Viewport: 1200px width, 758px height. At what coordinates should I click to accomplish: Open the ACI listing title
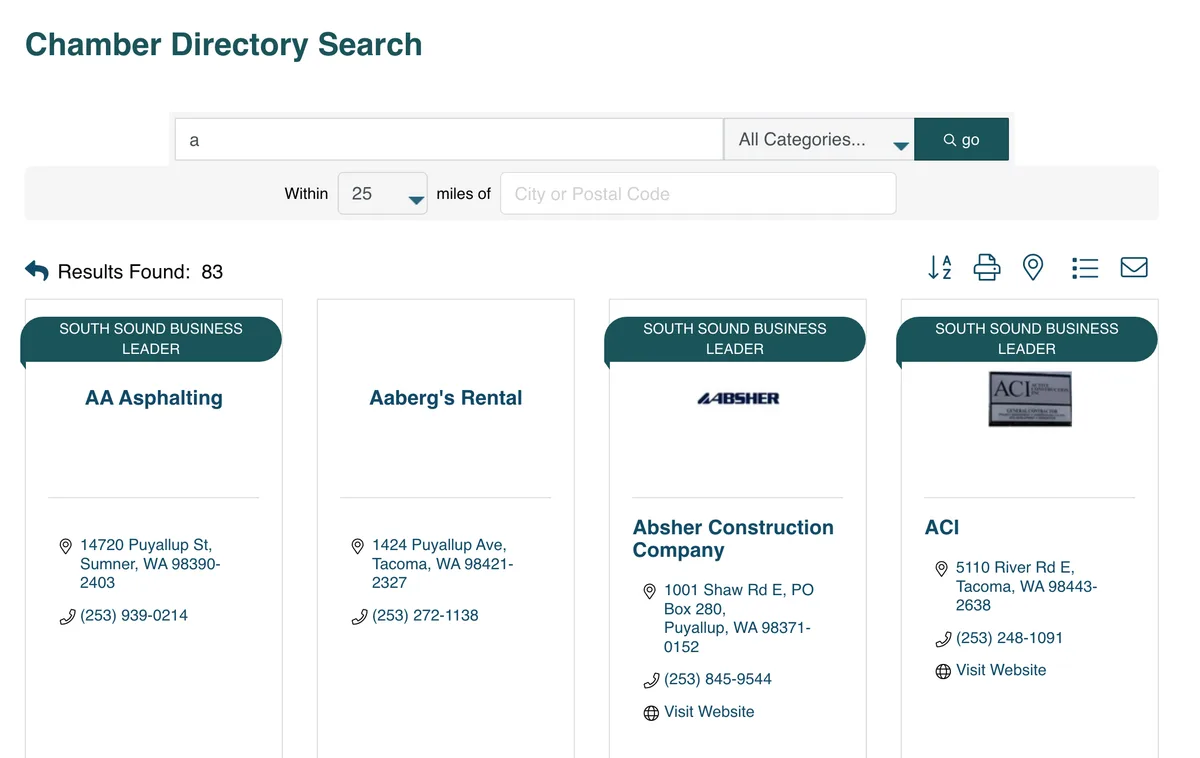(942, 528)
